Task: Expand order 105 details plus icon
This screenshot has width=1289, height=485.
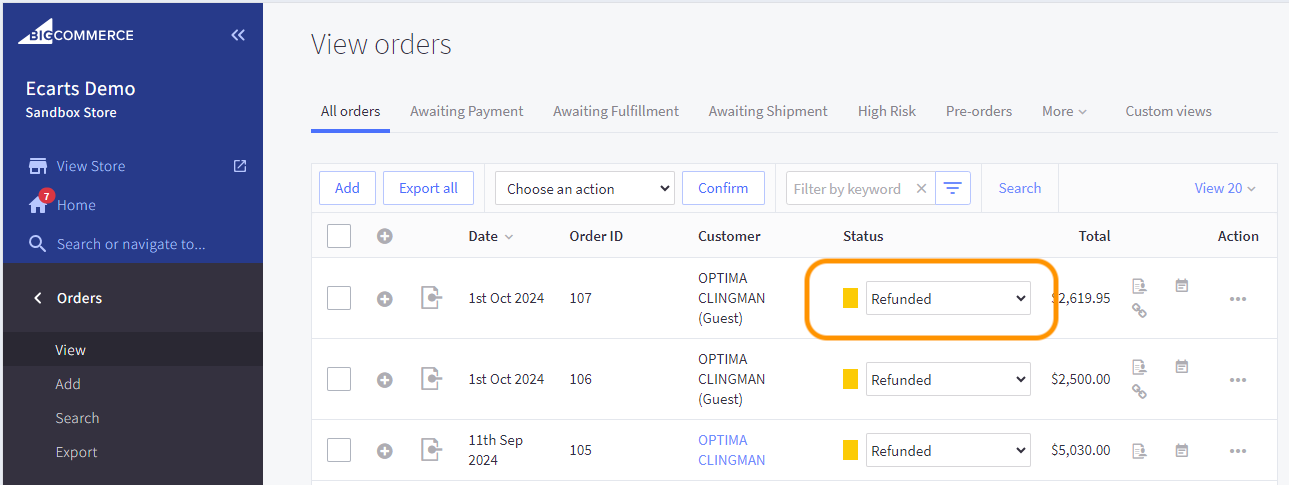Action: coord(385,451)
